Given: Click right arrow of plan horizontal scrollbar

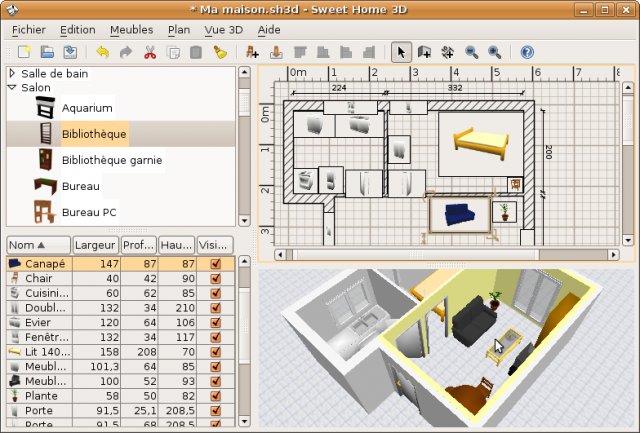Looking at the screenshot, I should pyautogui.click(x=613, y=255).
